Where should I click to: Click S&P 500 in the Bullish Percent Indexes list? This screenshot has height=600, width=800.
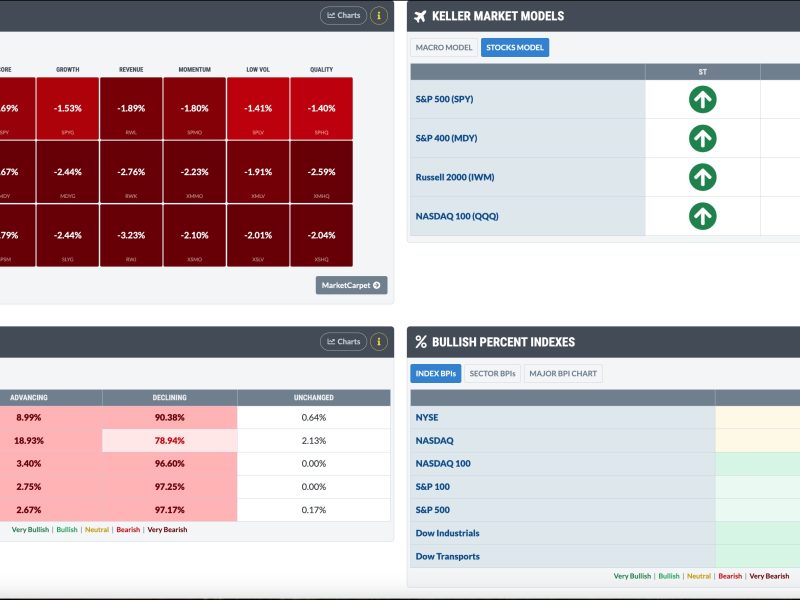(x=433, y=510)
